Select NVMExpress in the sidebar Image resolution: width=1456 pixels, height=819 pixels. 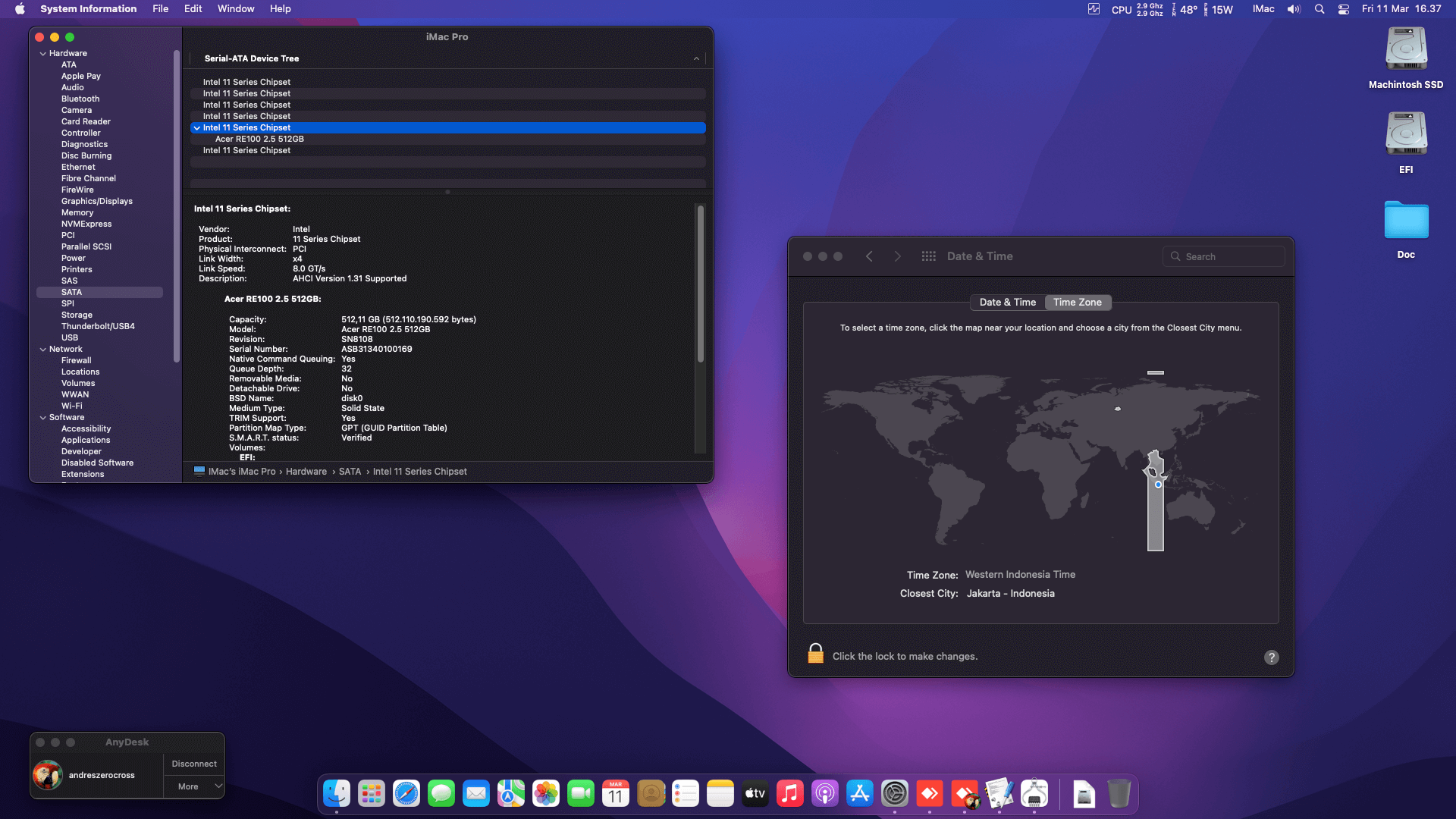(x=86, y=224)
